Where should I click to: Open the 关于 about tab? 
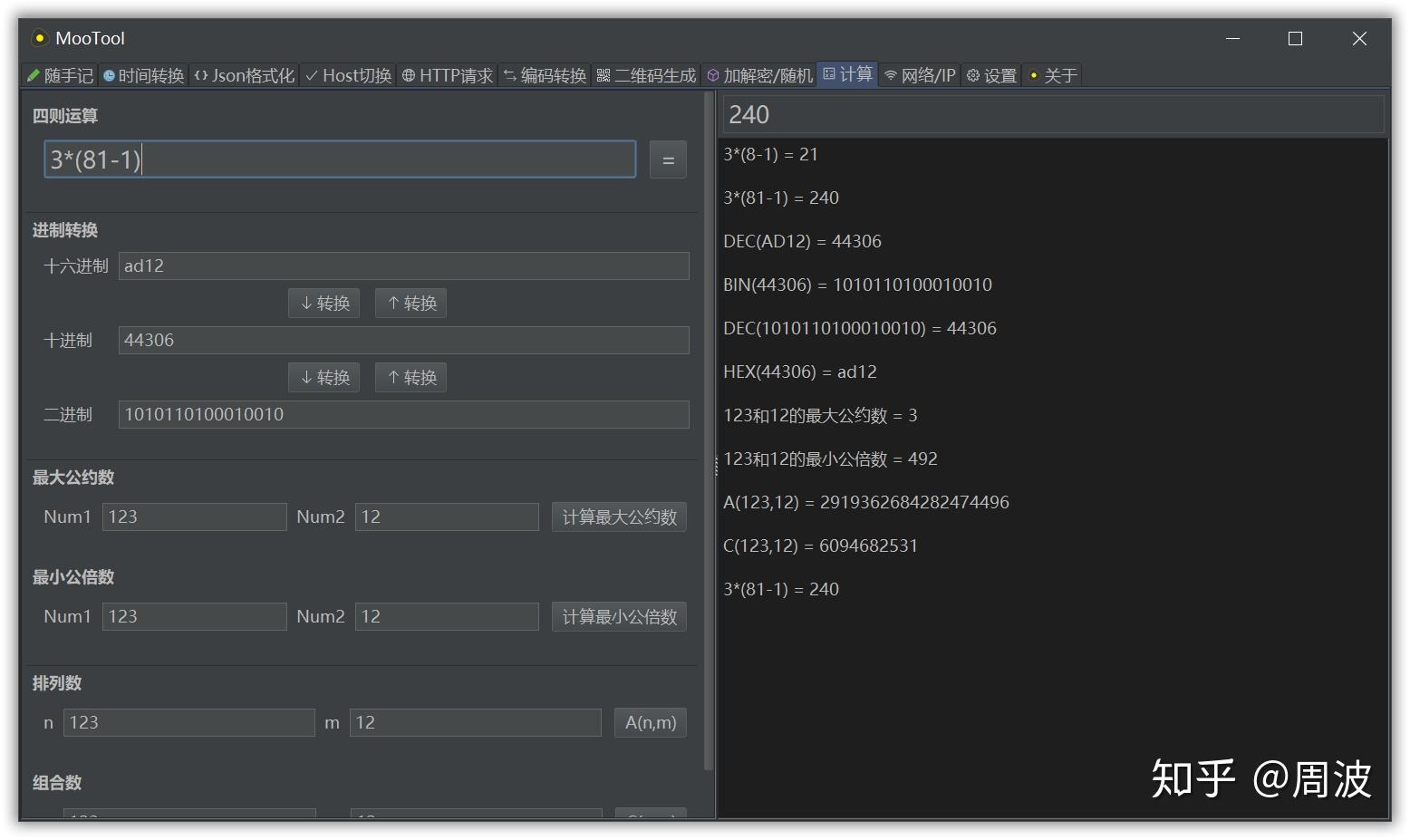click(1053, 75)
